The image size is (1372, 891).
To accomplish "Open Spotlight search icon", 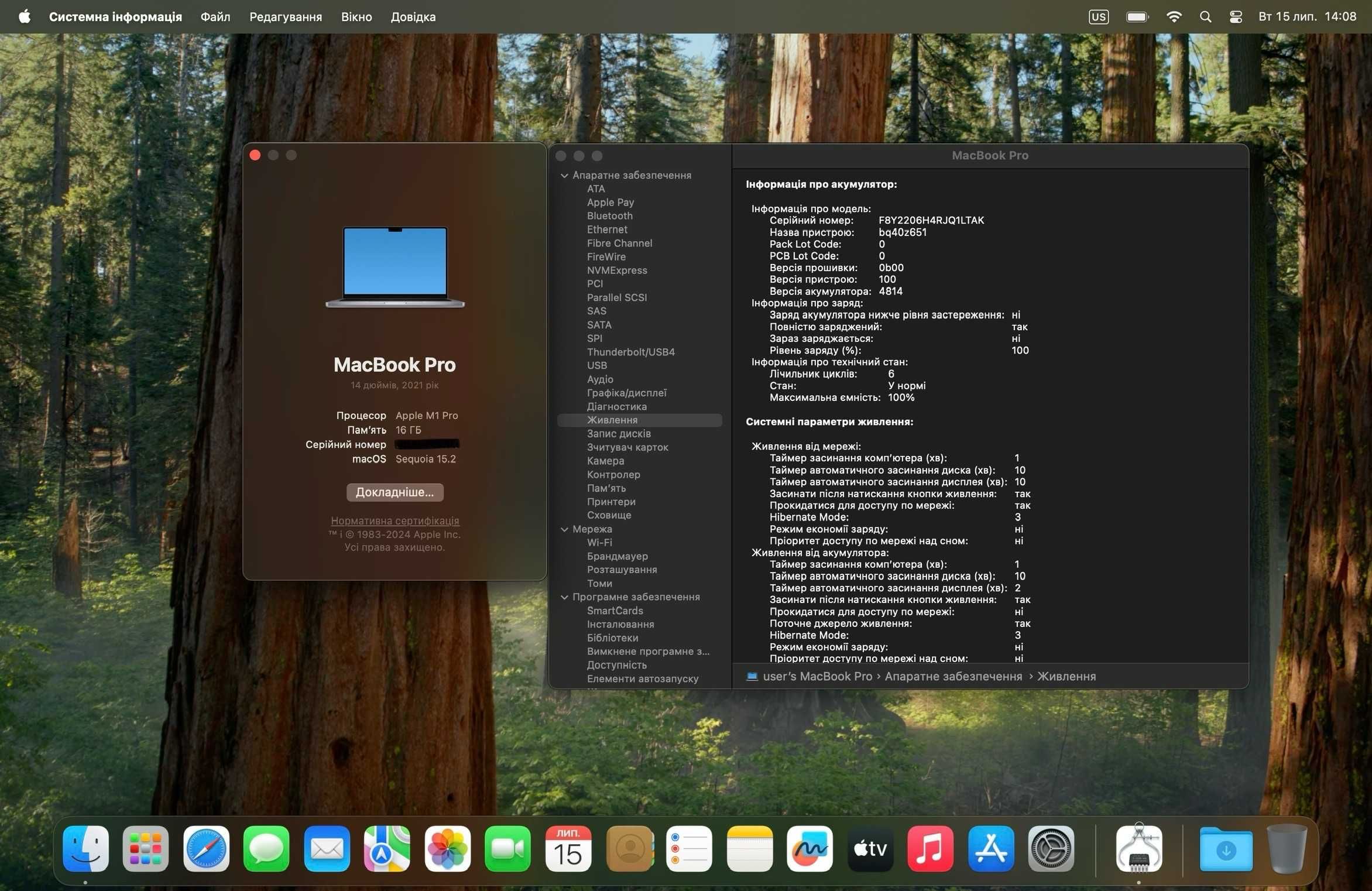I will (x=1205, y=16).
